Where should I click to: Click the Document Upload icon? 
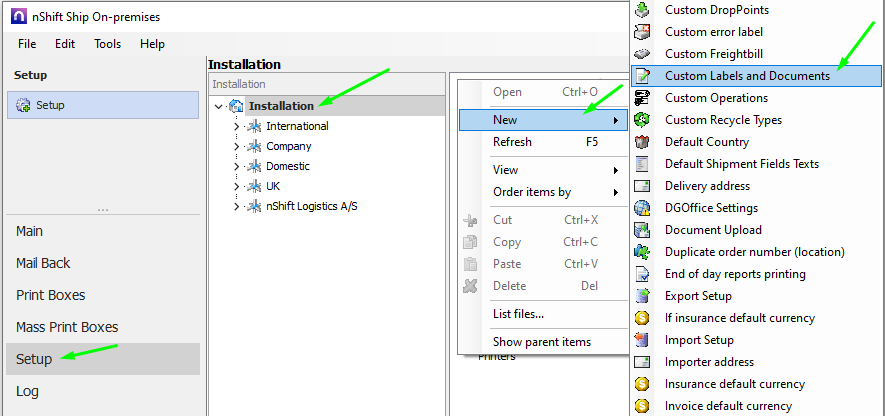tap(643, 230)
